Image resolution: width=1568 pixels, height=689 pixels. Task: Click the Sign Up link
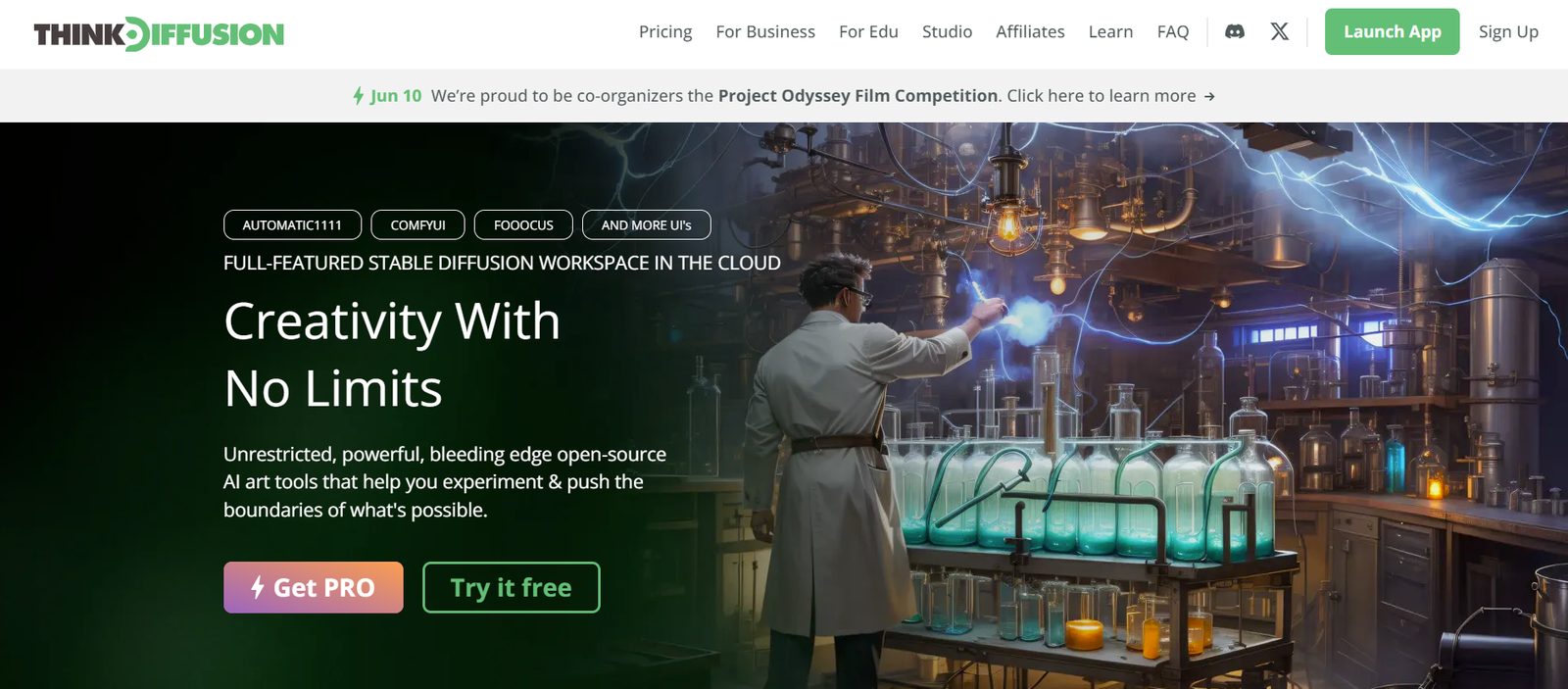(x=1508, y=31)
